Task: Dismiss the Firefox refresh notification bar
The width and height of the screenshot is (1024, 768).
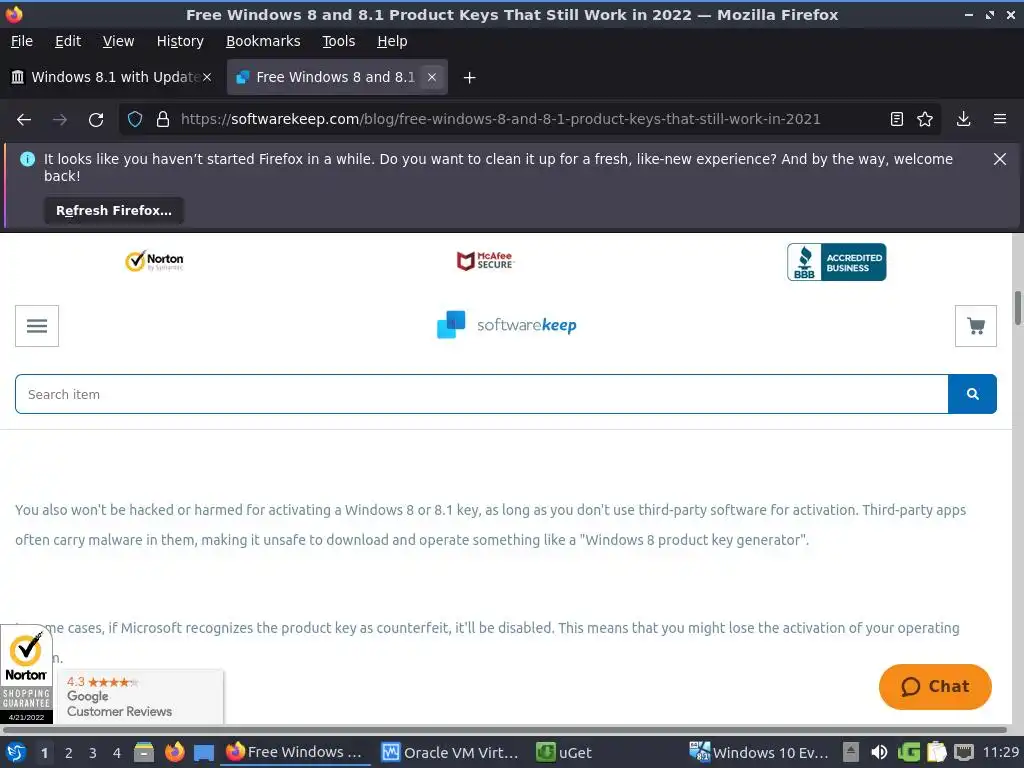Action: [999, 159]
